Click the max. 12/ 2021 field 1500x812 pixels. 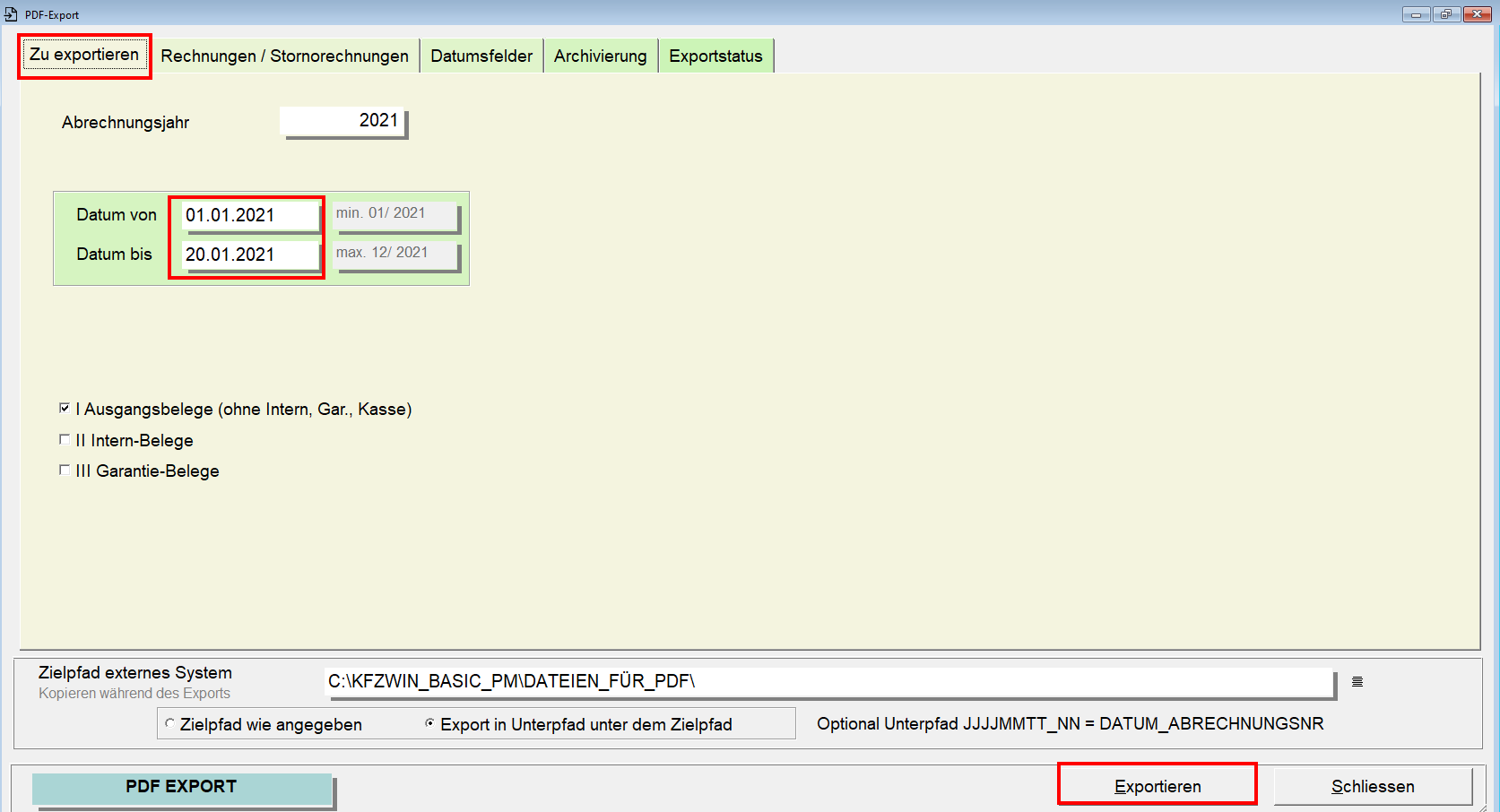pyautogui.click(x=395, y=255)
